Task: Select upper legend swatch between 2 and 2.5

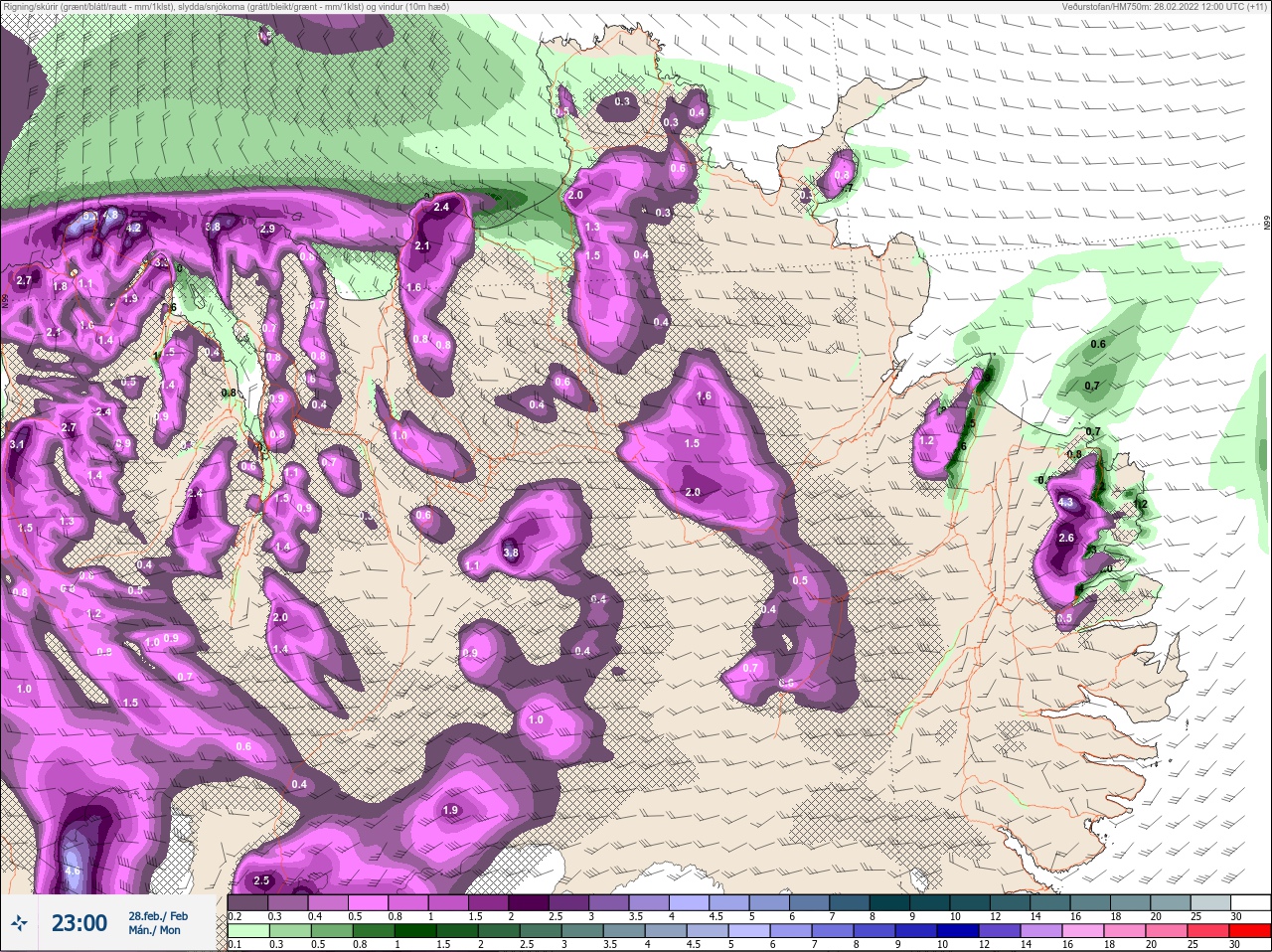Action: click(x=528, y=902)
